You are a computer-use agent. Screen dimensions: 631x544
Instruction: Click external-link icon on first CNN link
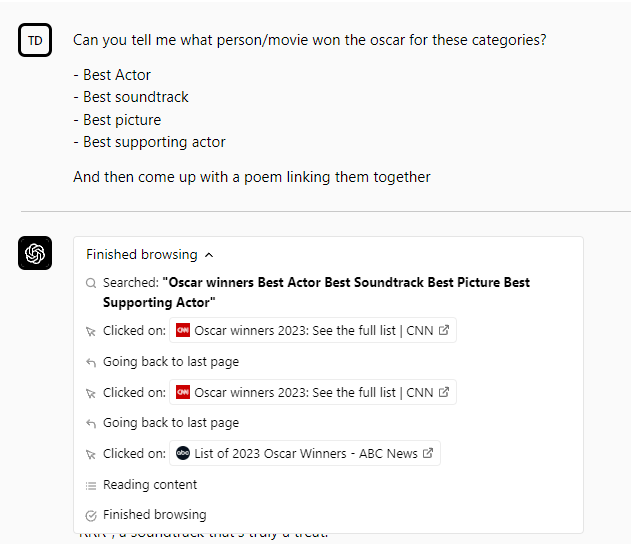click(444, 331)
